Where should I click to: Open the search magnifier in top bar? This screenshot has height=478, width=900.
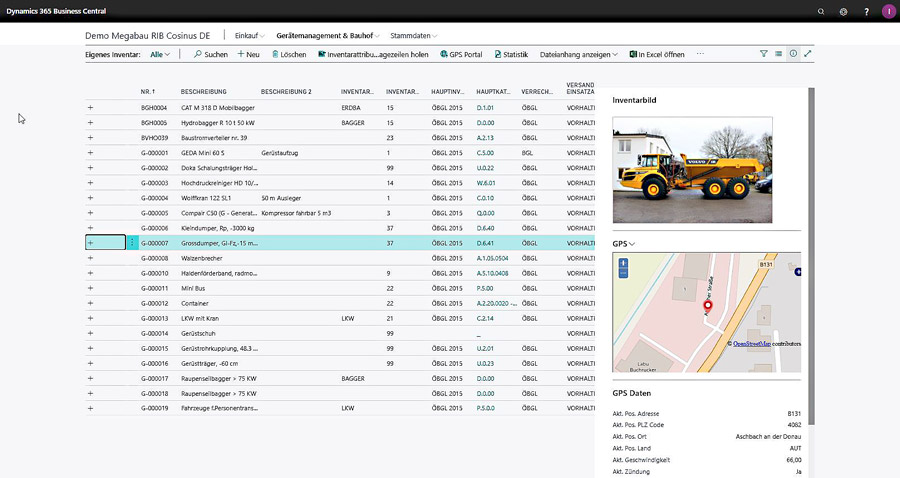[x=821, y=11]
